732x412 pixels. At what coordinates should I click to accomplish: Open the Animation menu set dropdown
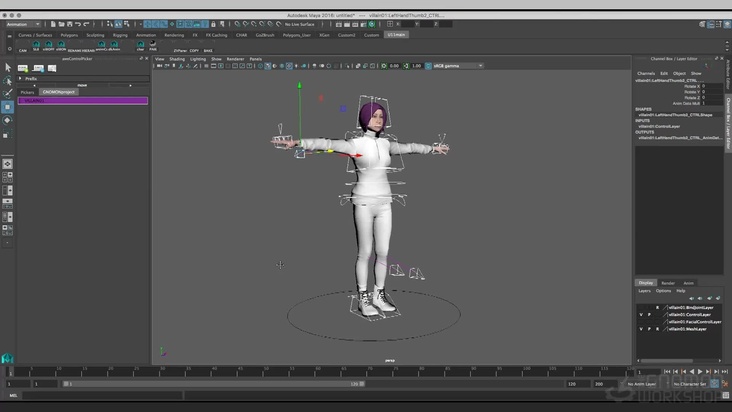23,24
